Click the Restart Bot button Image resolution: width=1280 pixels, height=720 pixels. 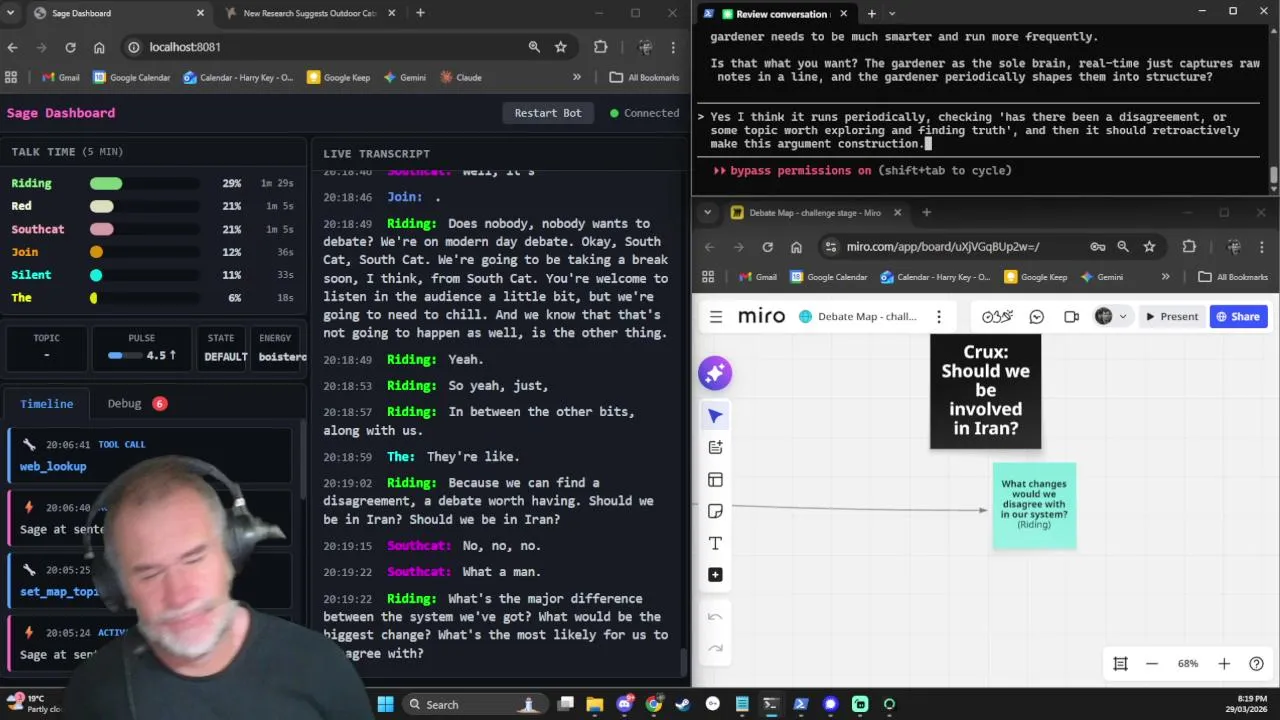pyautogui.click(x=548, y=113)
